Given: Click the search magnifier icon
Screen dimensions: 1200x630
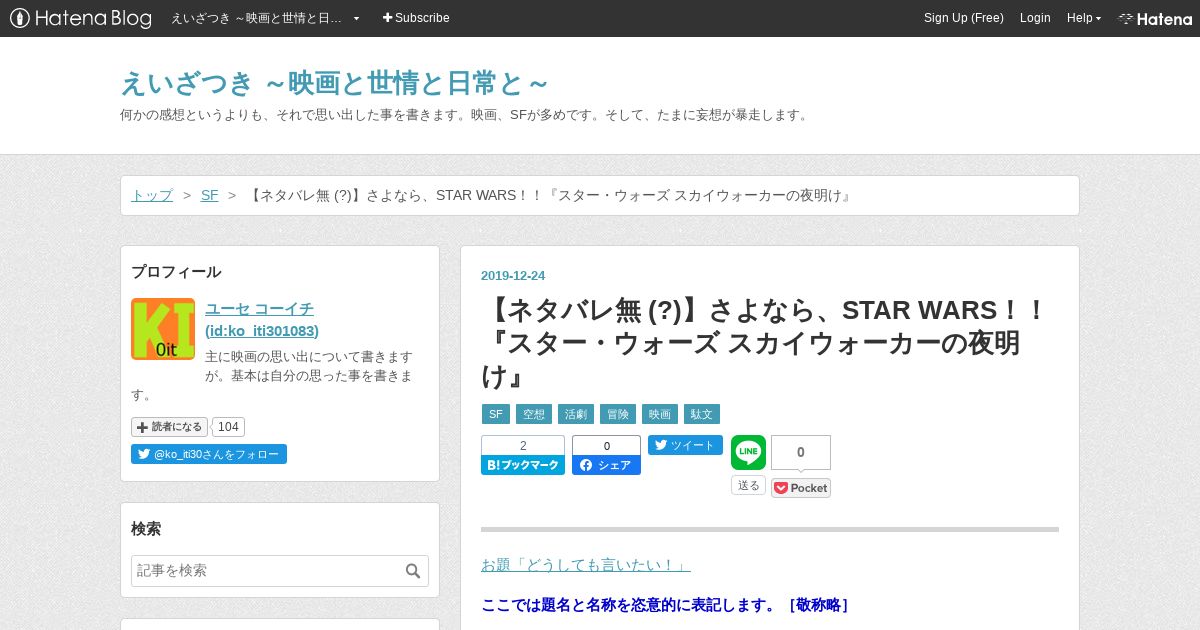Looking at the screenshot, I should 413,571.
